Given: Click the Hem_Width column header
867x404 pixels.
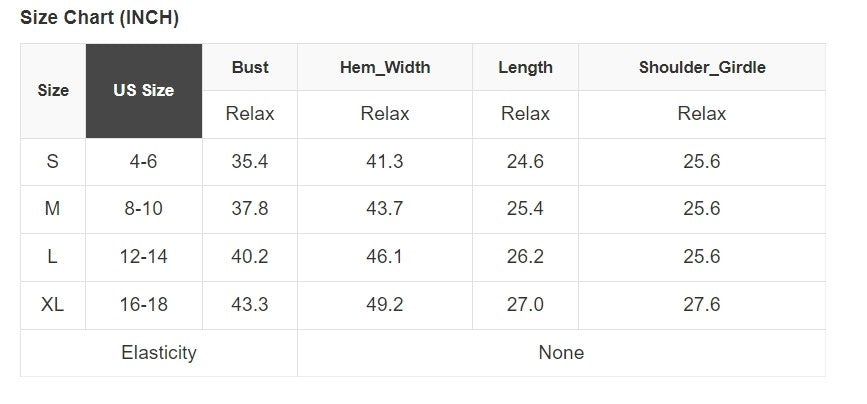Looking at the screenshot, I should coord(385,67).
